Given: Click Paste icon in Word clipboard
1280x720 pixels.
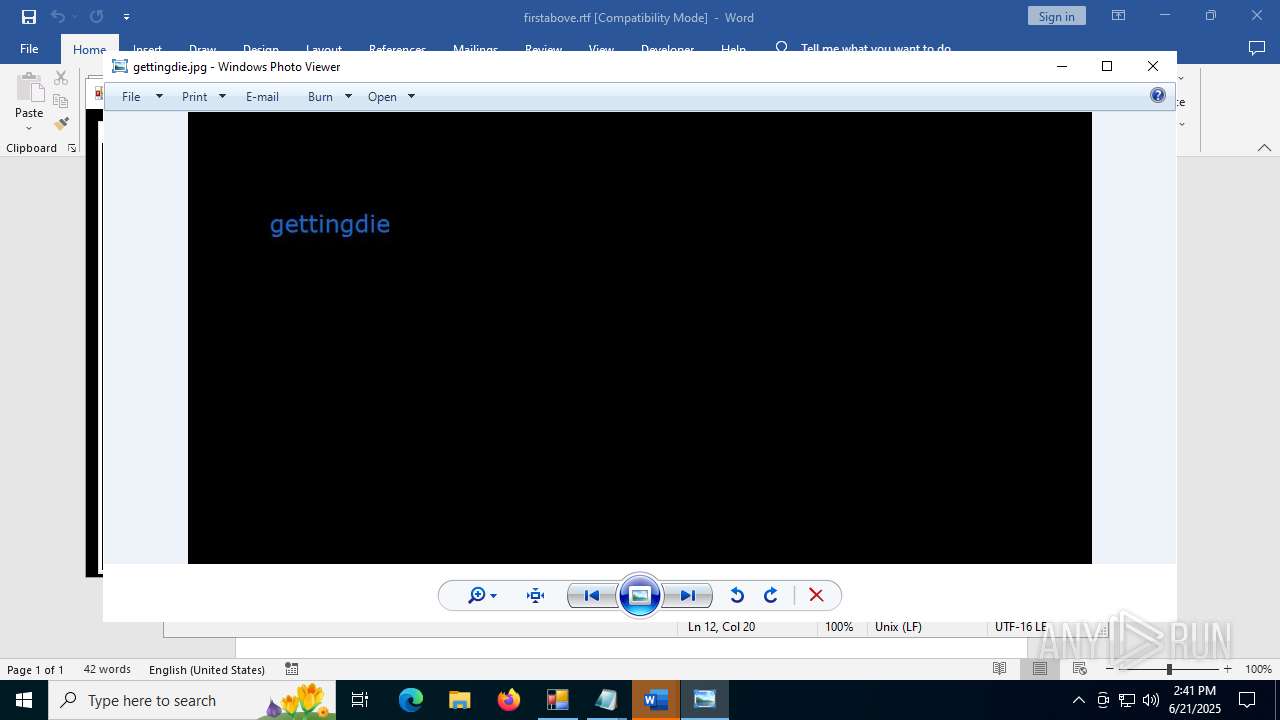Looking at the screenshot, I should (29, 88).
